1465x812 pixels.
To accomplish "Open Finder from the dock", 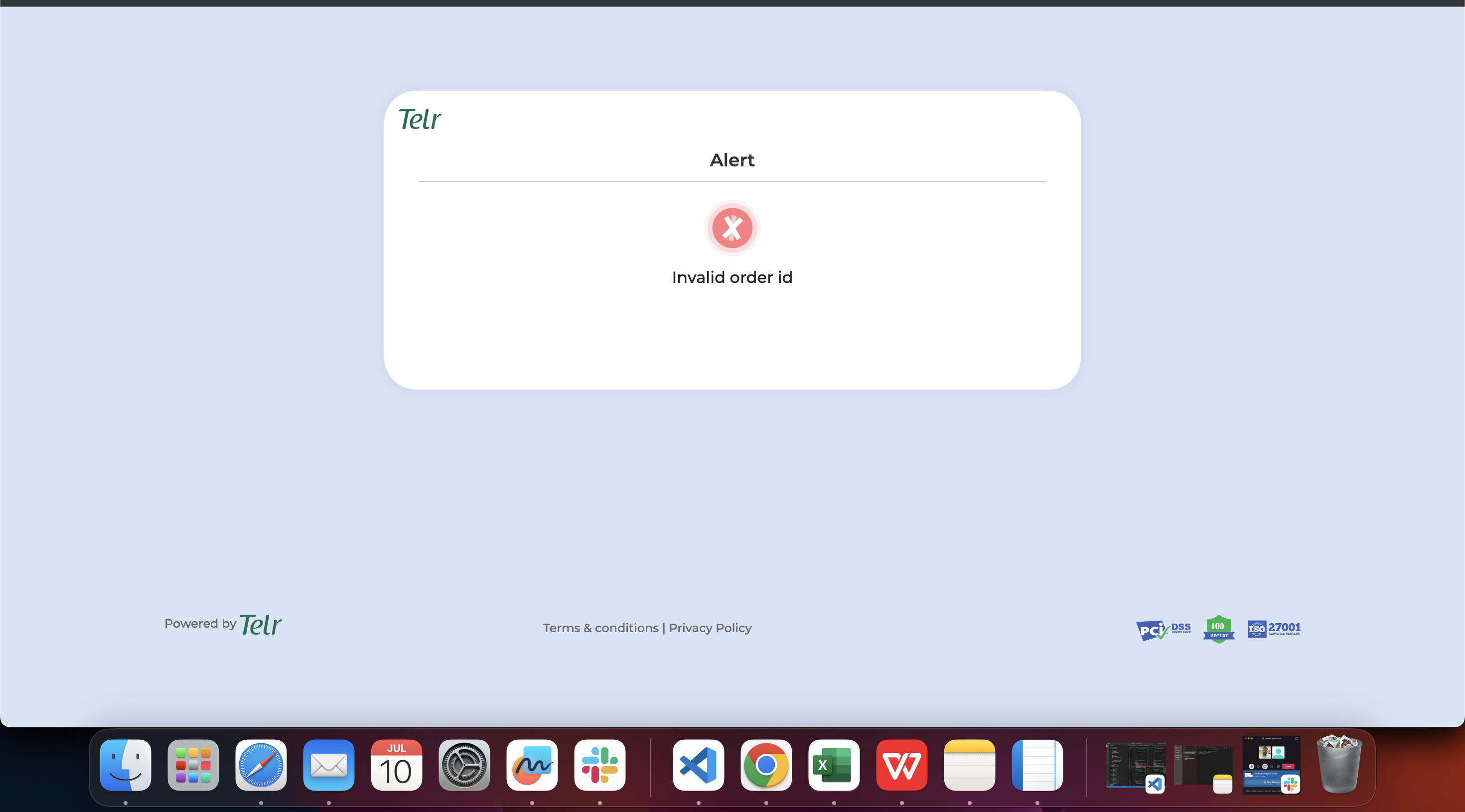I will (x=126, y=765).
